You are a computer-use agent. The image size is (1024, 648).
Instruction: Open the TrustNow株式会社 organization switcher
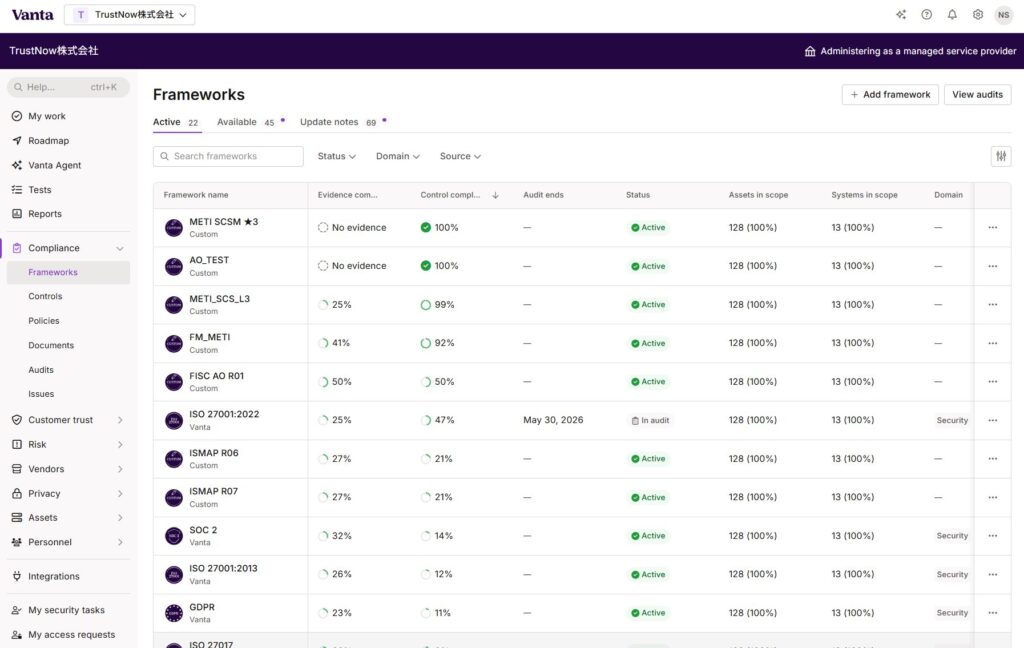pyautogui.click(x=129, y=15)
